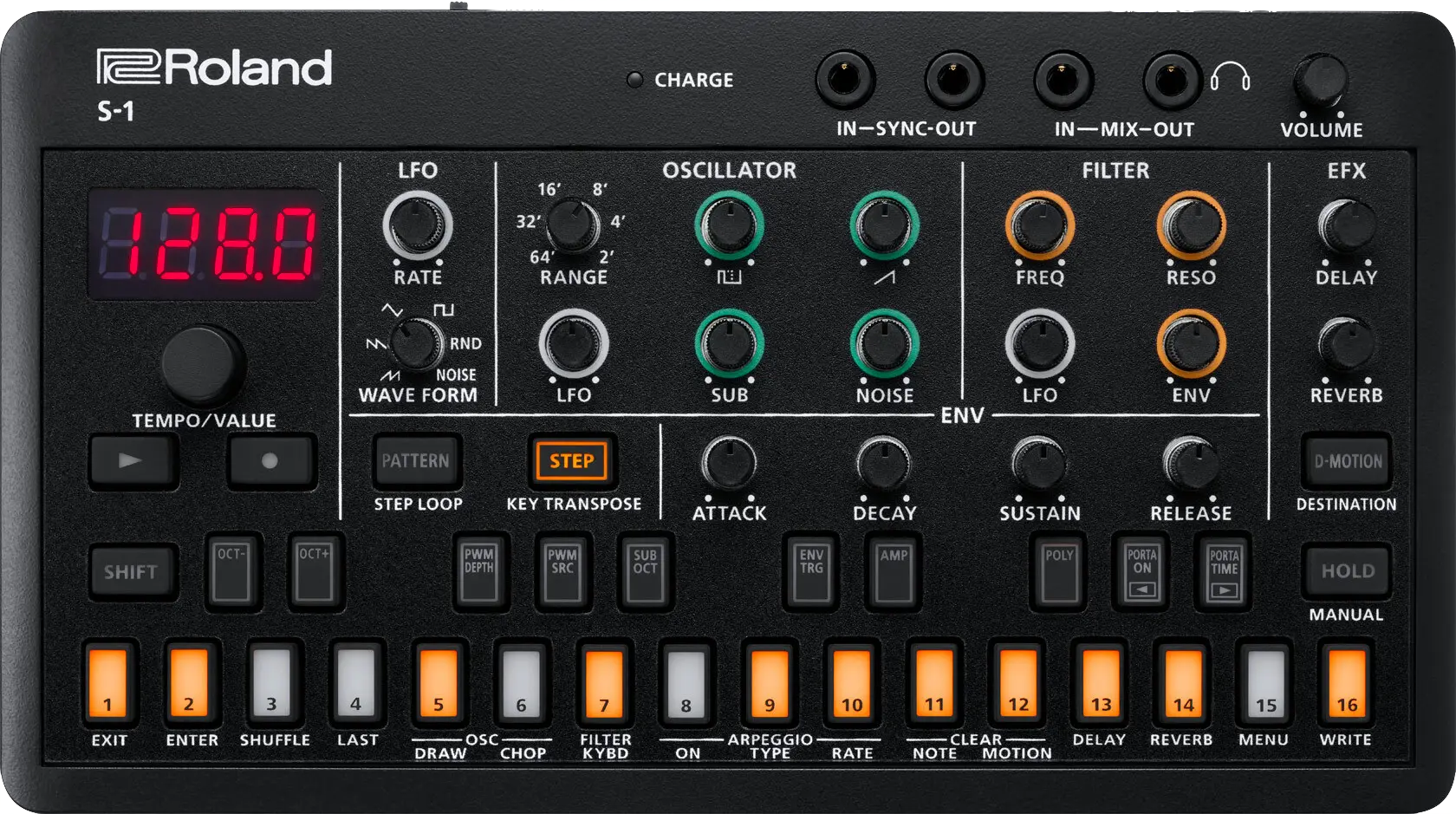
Task: Toggle the PWM Depth button
Action: pyautogui.click(x=479, y=572)
